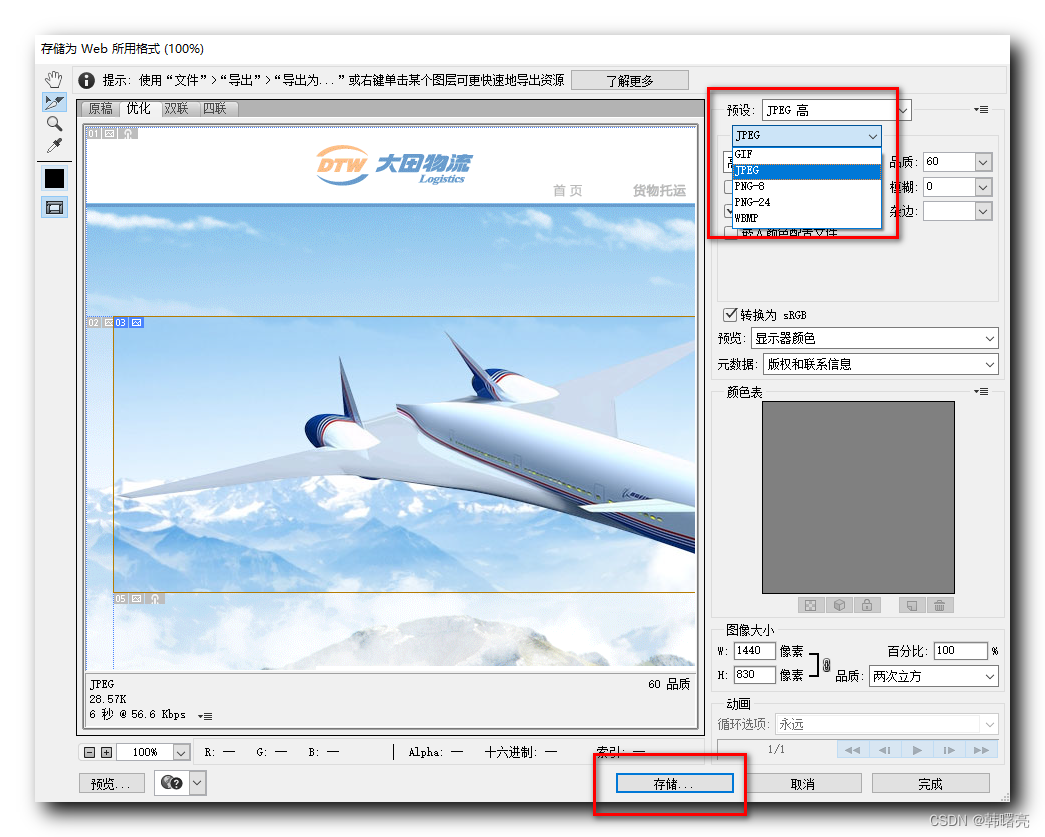Click the width field showing 1440
This screenshot has width=1045, height=837.
coord(754,650)
